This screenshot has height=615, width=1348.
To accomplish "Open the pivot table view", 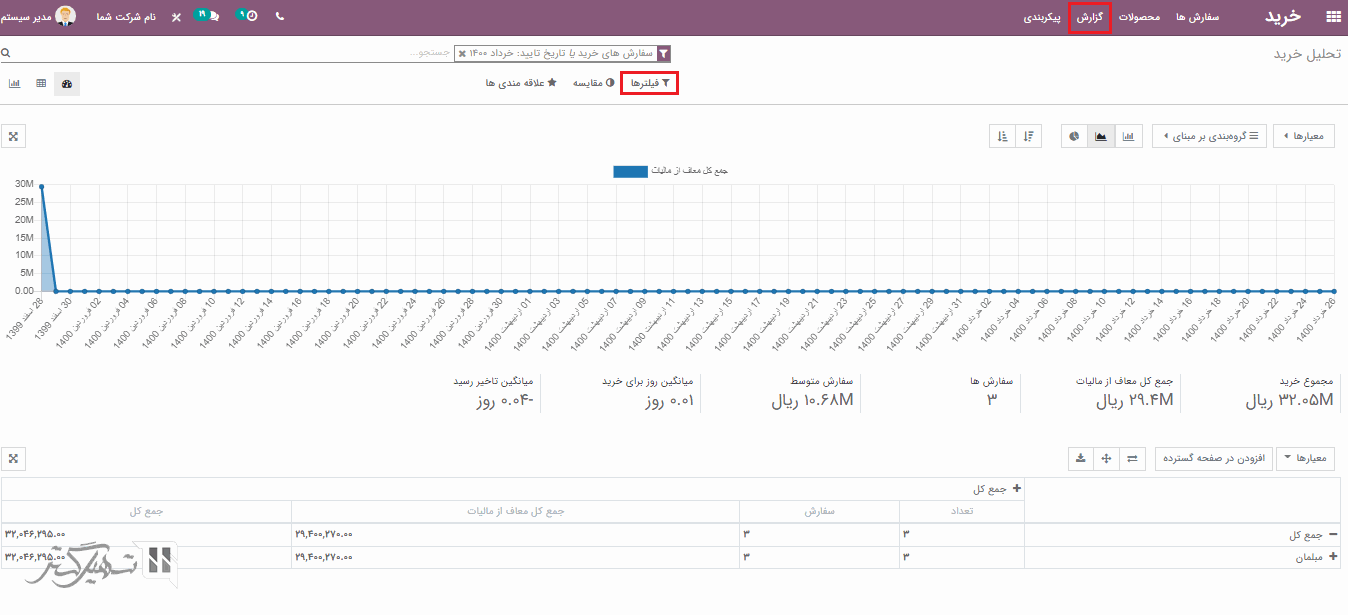I will tap(41, 84).
